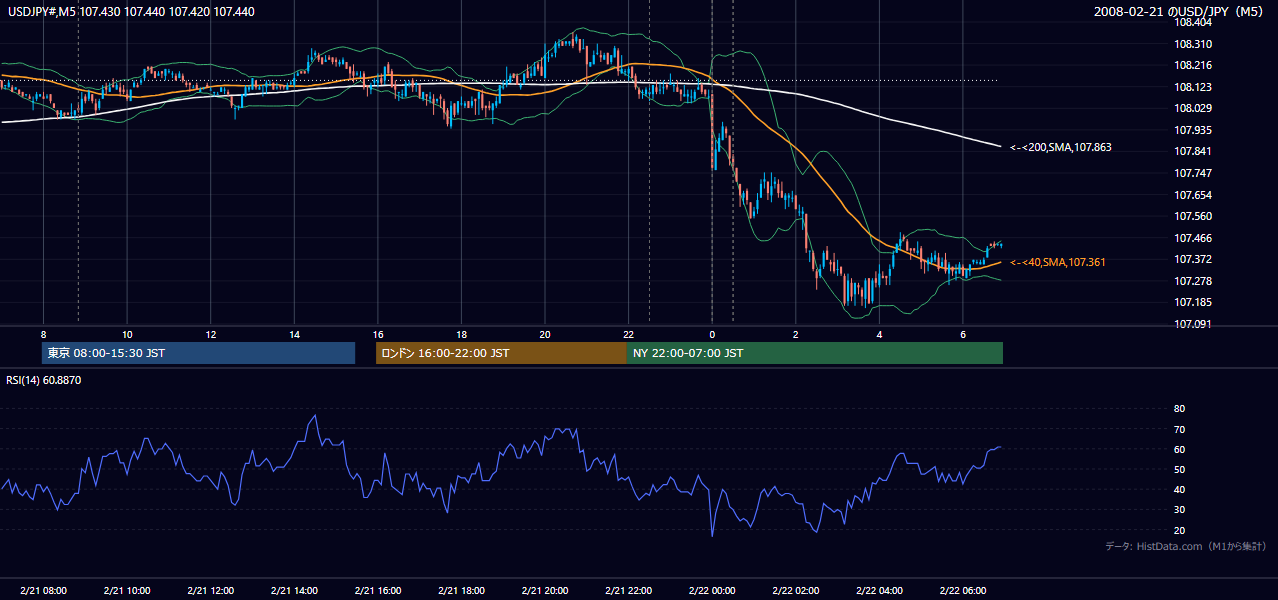Click RSI axis level 40
Image resolution: width=1278 pixels, height=600 pixels.
click(1179, 489)
